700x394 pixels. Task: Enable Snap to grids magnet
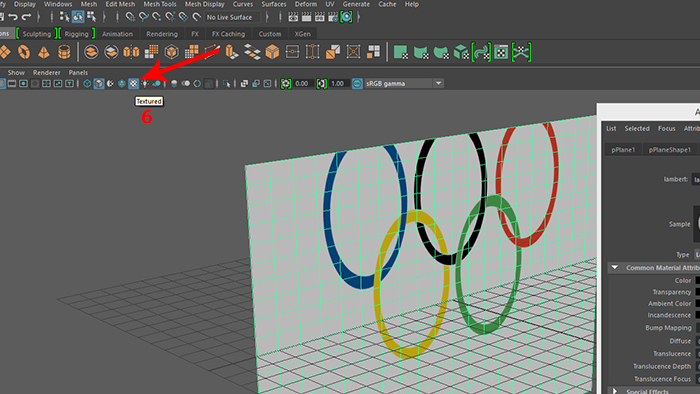pyautogui.click(x=130, y=17)
